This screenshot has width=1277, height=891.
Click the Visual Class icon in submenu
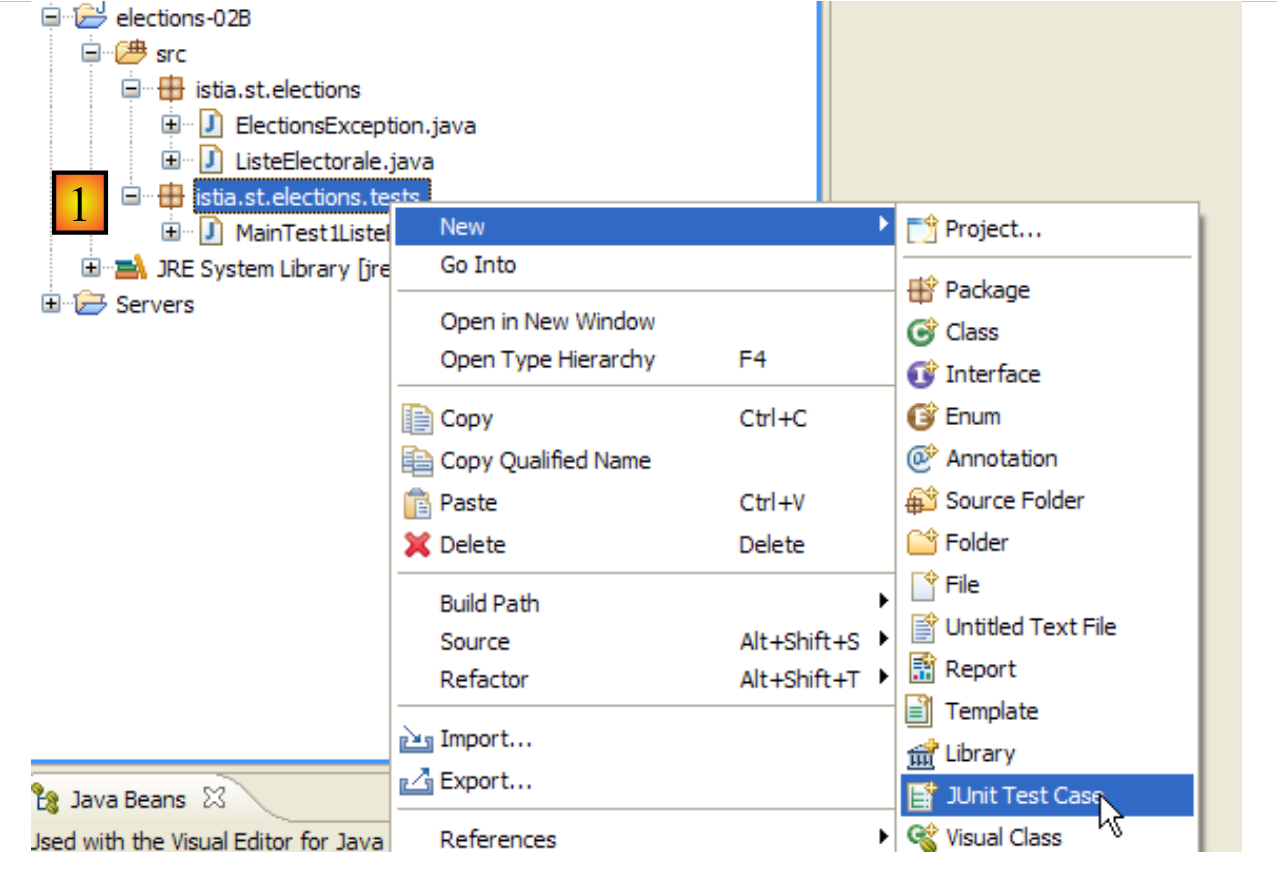click(920, 838)
